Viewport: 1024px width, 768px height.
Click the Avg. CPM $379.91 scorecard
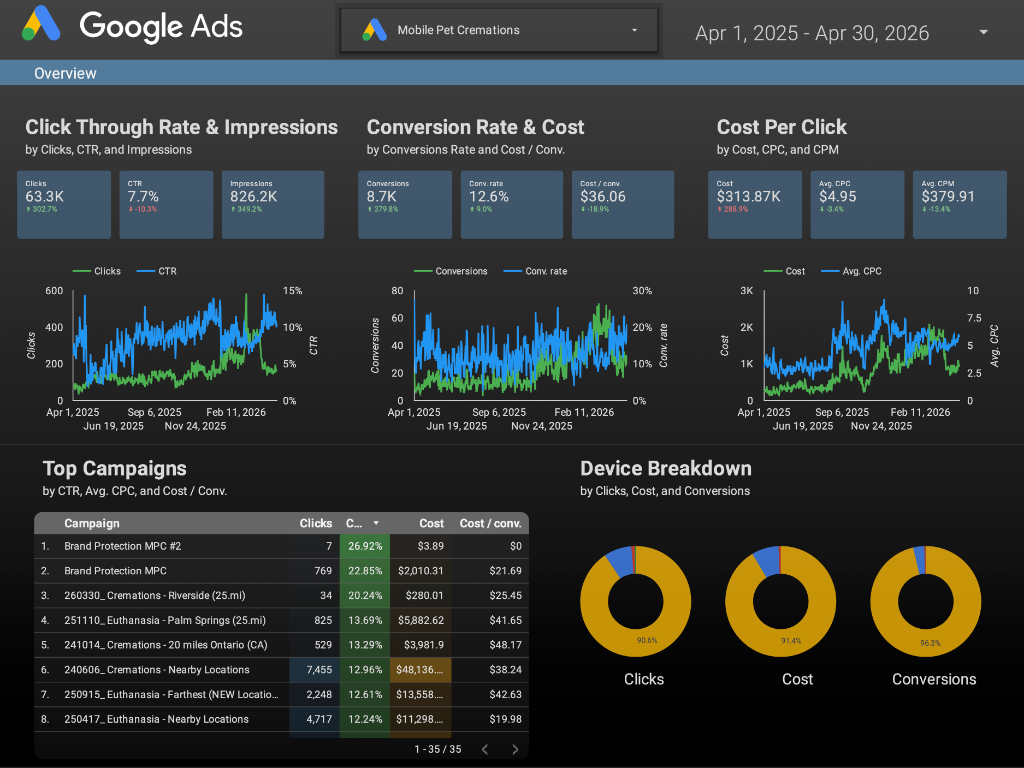(959, 204)
